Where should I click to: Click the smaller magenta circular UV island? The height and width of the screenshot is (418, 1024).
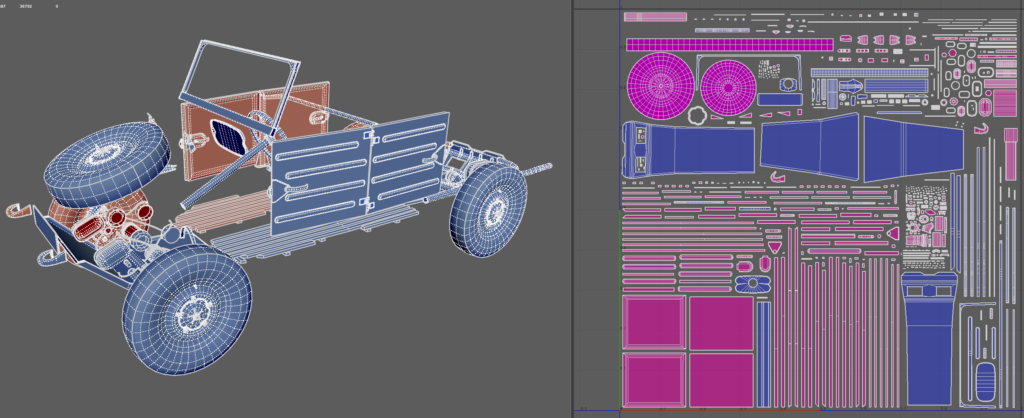coord(727,86)
